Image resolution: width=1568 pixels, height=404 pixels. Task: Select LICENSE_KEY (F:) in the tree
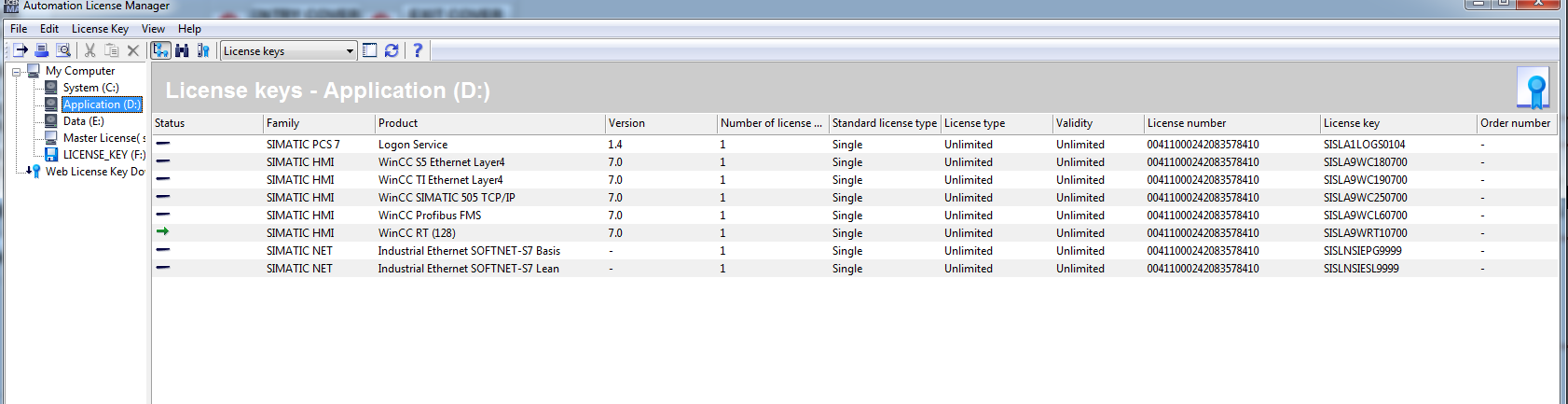(103, 154)
